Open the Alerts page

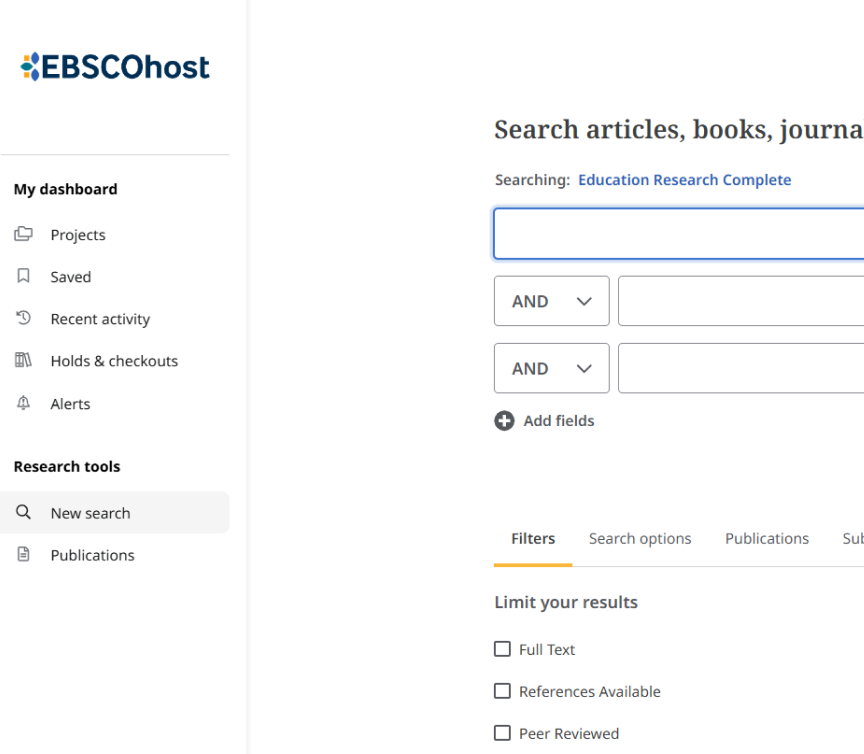click(70, 404)
